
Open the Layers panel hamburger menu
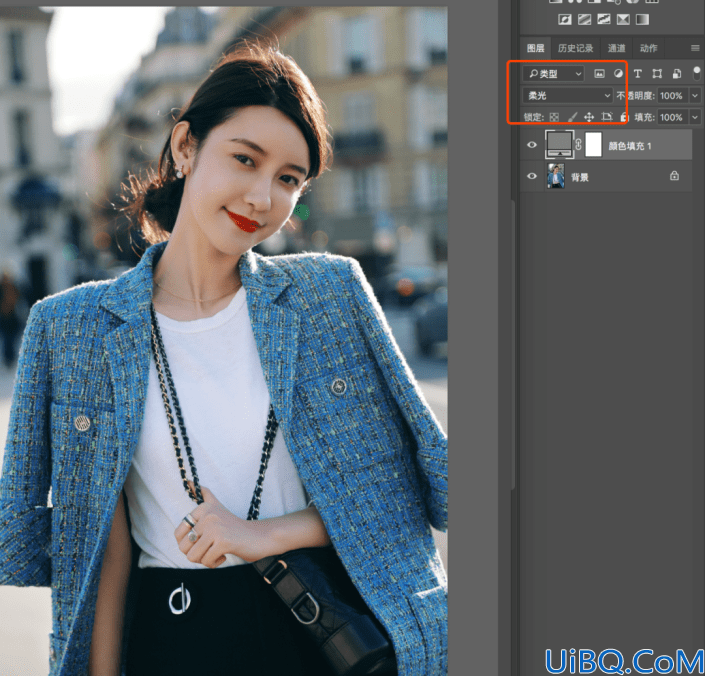tap(695, 48)
